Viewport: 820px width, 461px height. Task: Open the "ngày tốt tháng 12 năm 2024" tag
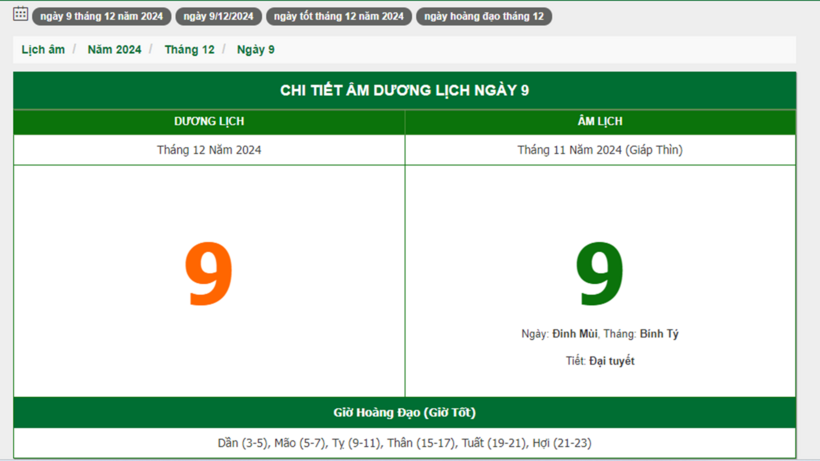point(338,17)
